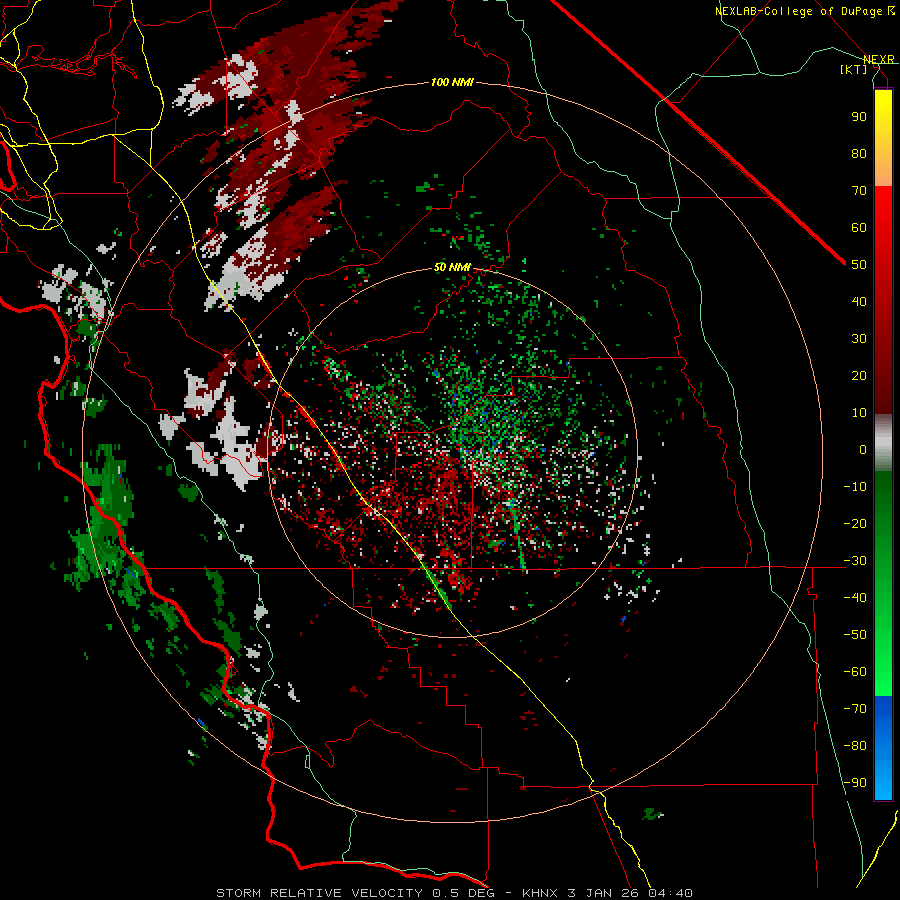Click the 50 value on the velocity scale
This screenshot has width=900, height=900.
(x=859, y=265)
